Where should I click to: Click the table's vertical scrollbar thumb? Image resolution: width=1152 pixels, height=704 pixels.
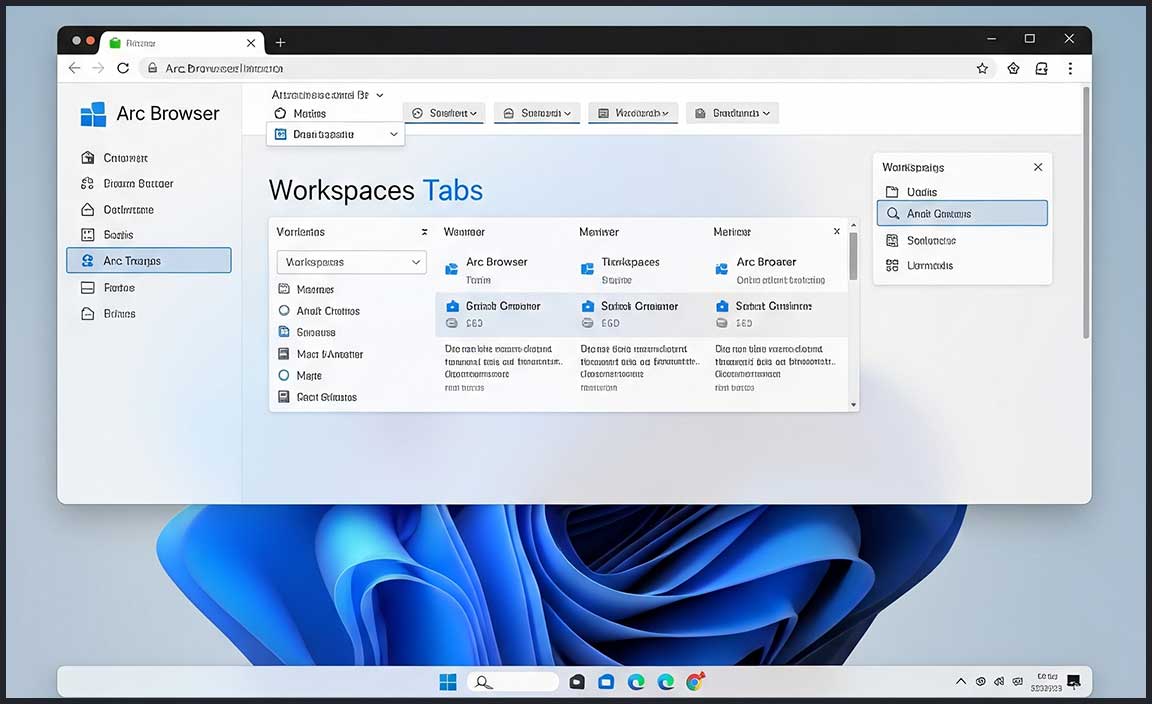(853, 256)
